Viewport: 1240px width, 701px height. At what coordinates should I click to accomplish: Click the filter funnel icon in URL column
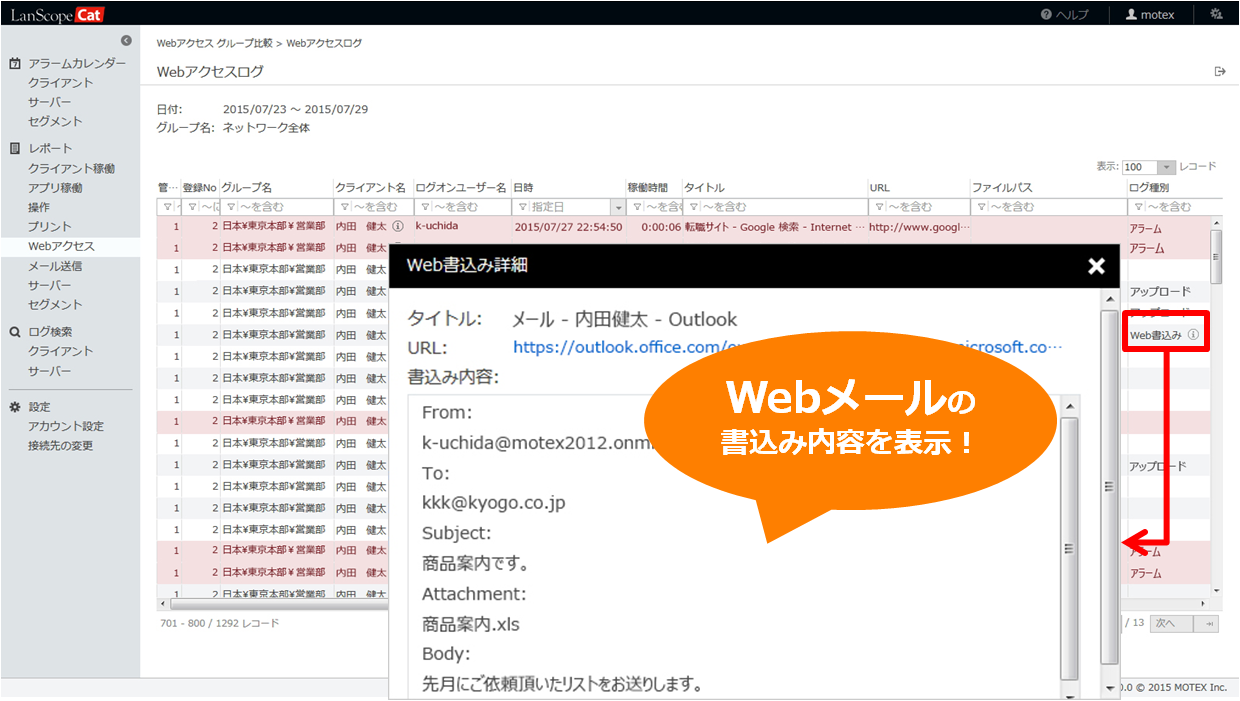pyautogui.click(x=879, y=207)
